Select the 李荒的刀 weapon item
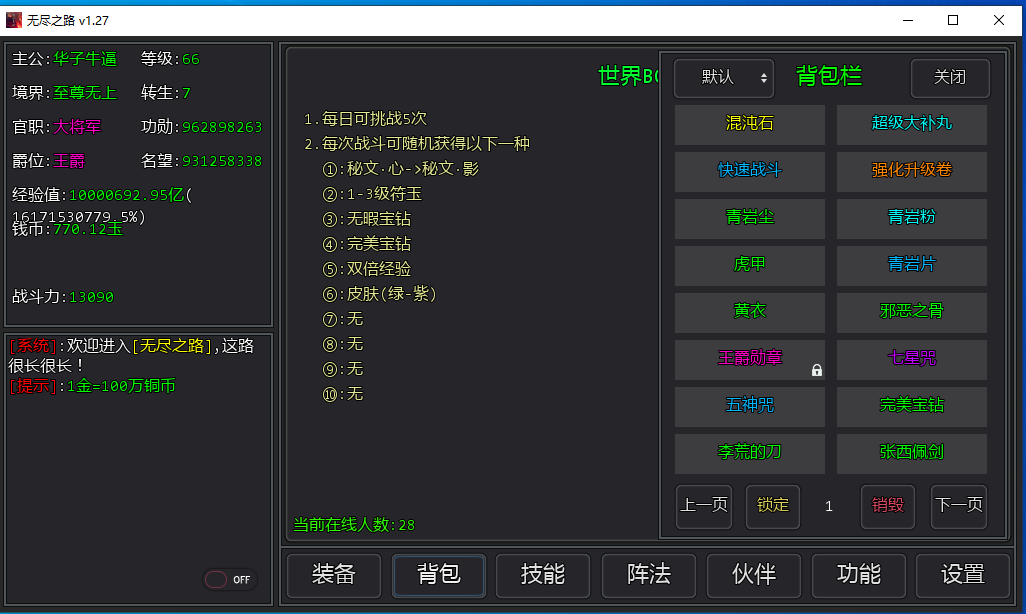Image resolution: width=1026 pixels, height=614 pixels. click(x=749, y=452)
